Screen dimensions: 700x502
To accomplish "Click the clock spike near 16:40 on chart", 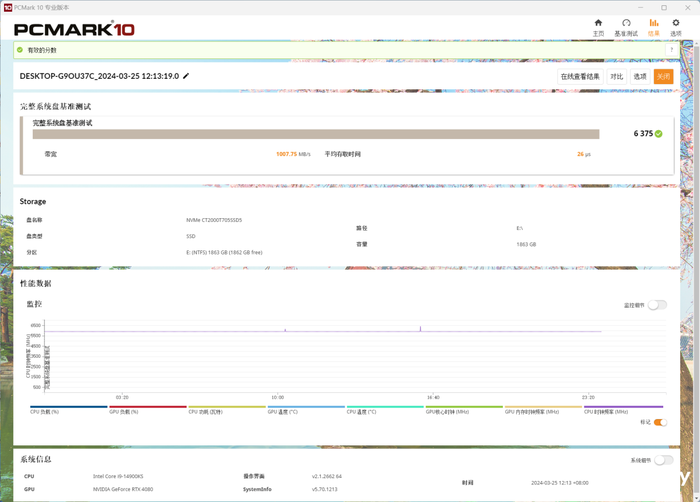I will coord(420,329).
